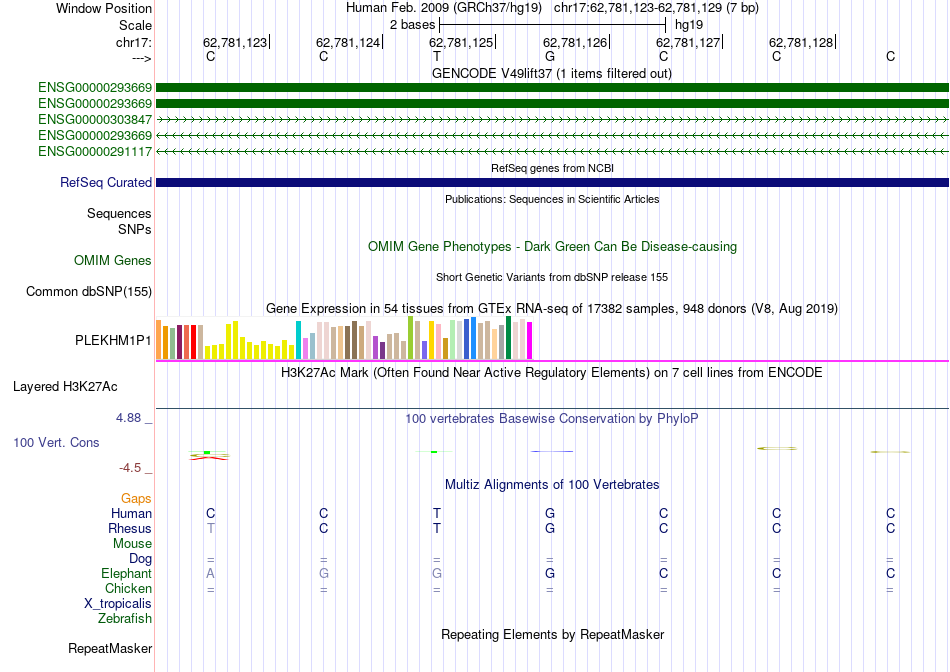Click the Sequences track label
Viewport: 950px width, 672px height.
tap(119, 213)
